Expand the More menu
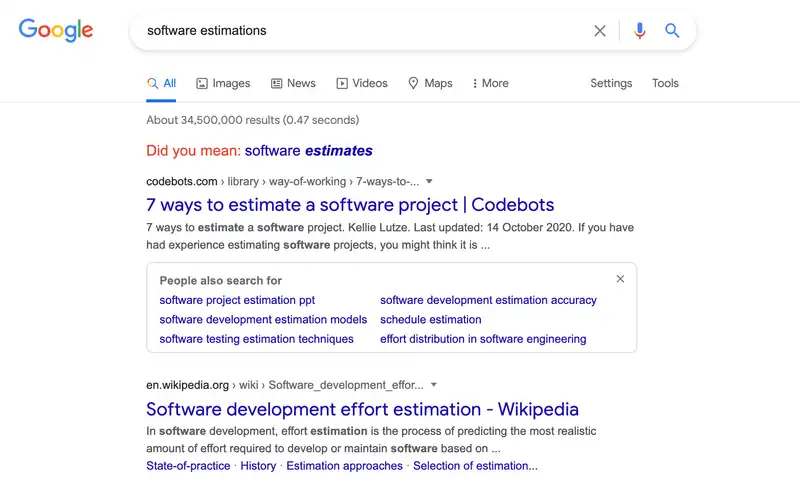The width and height of the screenshot is (800, 481). pyautogui.click(x=490, y=83)
